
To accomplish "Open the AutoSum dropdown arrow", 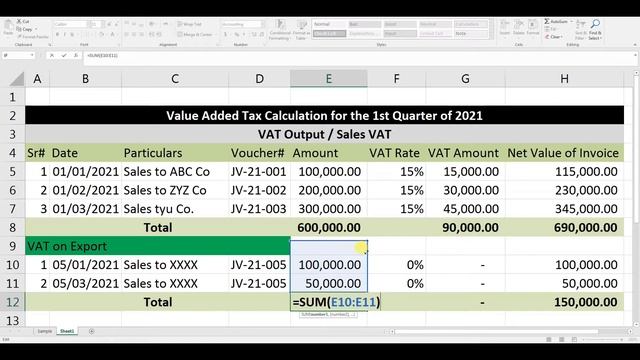I will pyautogui.click(x=571, y=21).
